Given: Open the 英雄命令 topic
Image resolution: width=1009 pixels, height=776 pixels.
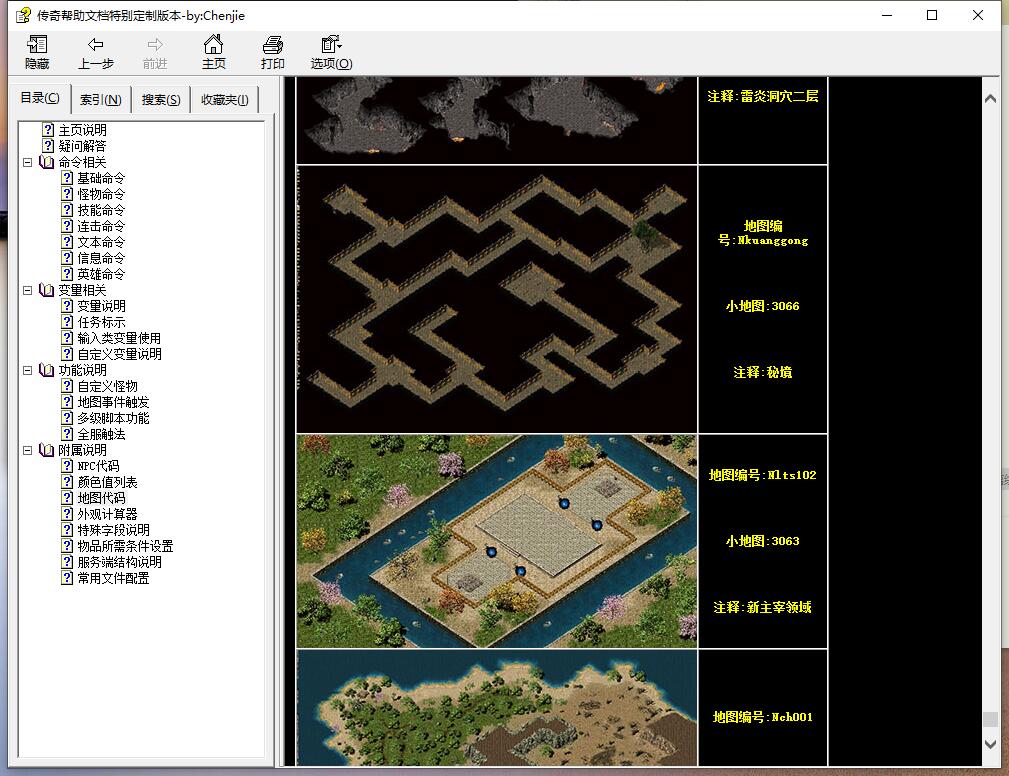Looking at the screenshot, I should pos(101,274).
